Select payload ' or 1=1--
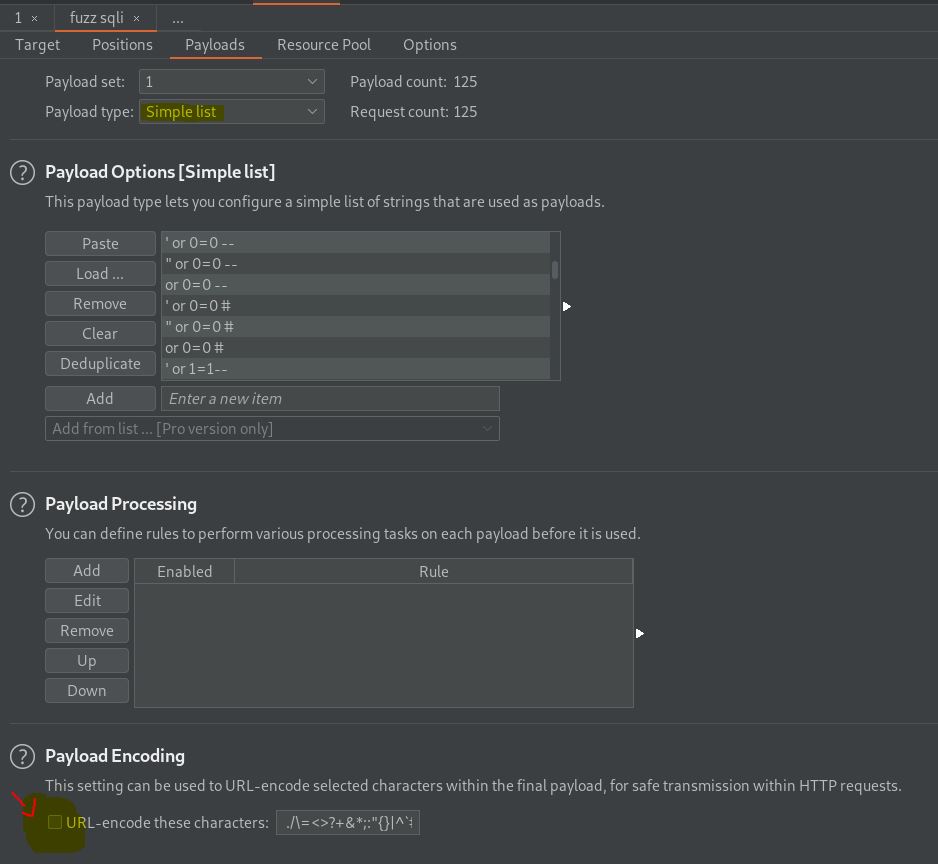Screen dimensions: 938x864 (x=356, y=369)
